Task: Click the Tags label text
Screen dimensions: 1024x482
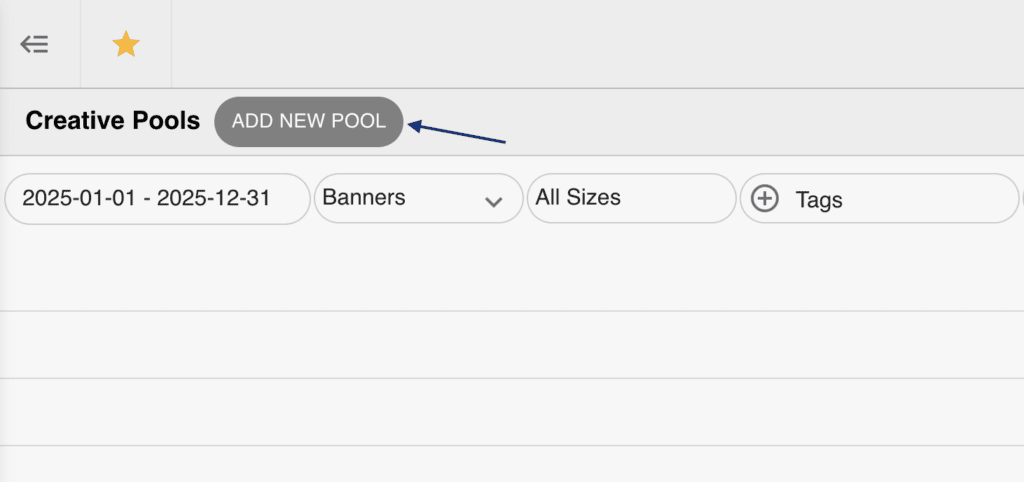Action: pyautogui.click(x=819, y=200)
